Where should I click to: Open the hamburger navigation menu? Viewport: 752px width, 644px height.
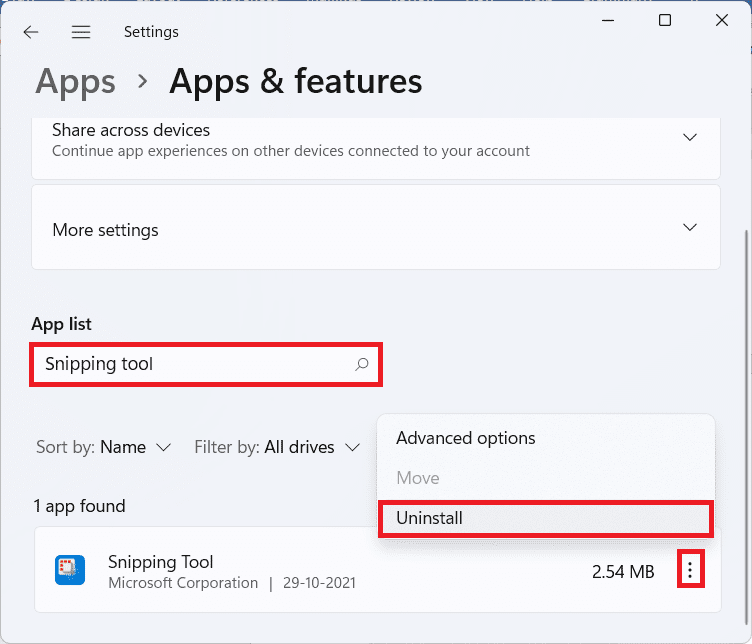tap(81, 32)
